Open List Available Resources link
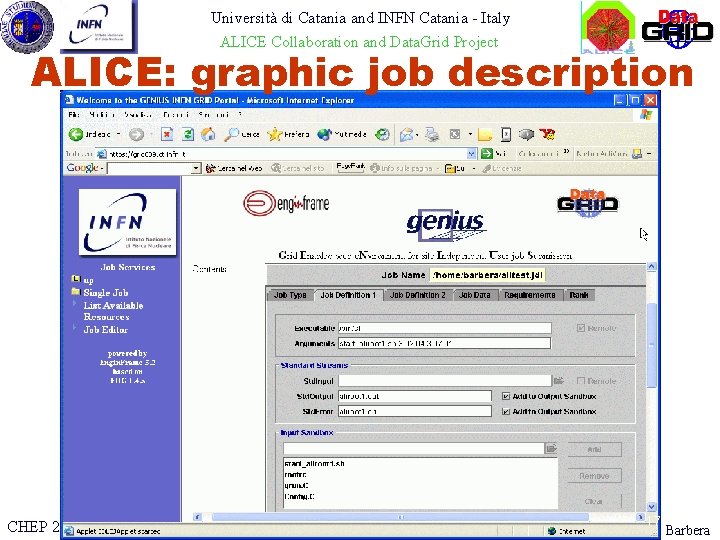Viewport: 720px width, 540px height. pyautogui.click(x=113, y=311)
